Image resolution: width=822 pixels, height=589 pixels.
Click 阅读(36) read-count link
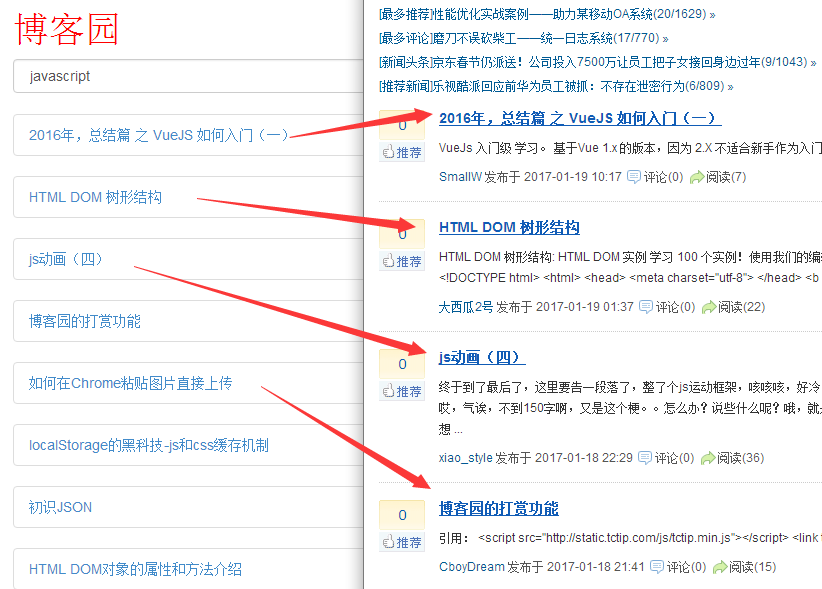pos(732,458)
